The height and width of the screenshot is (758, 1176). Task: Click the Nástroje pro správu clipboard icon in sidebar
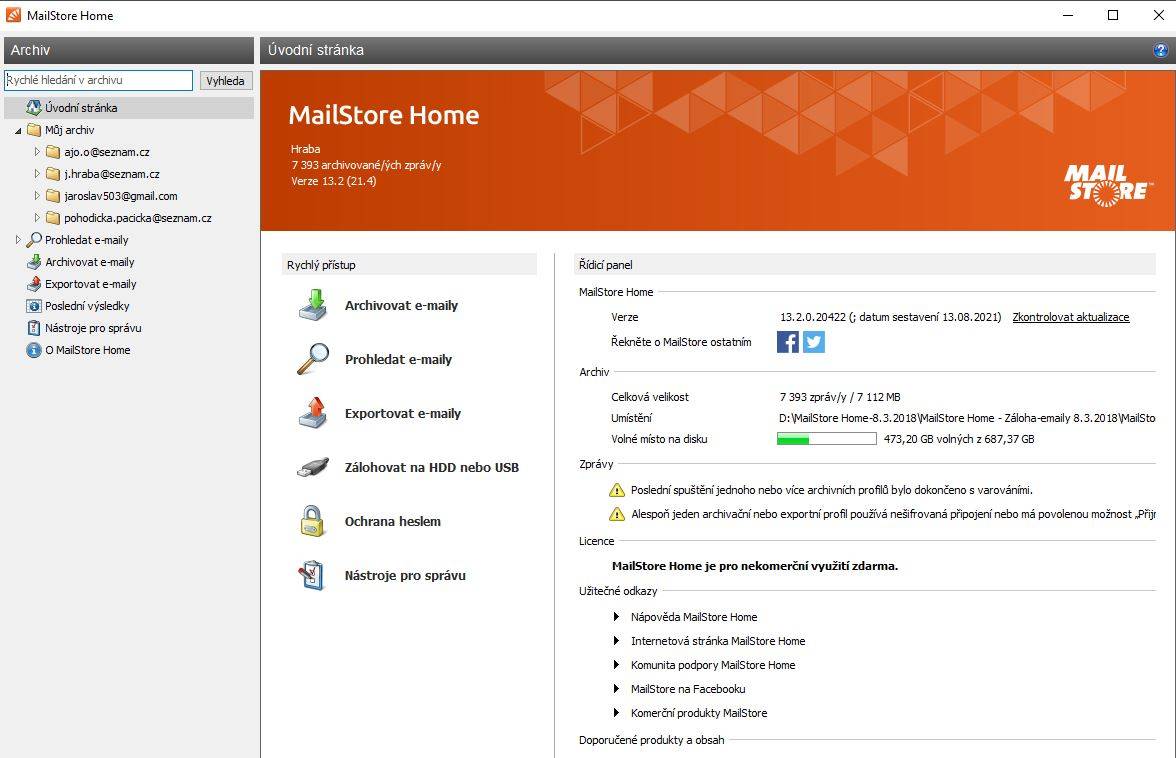(34, 328)
